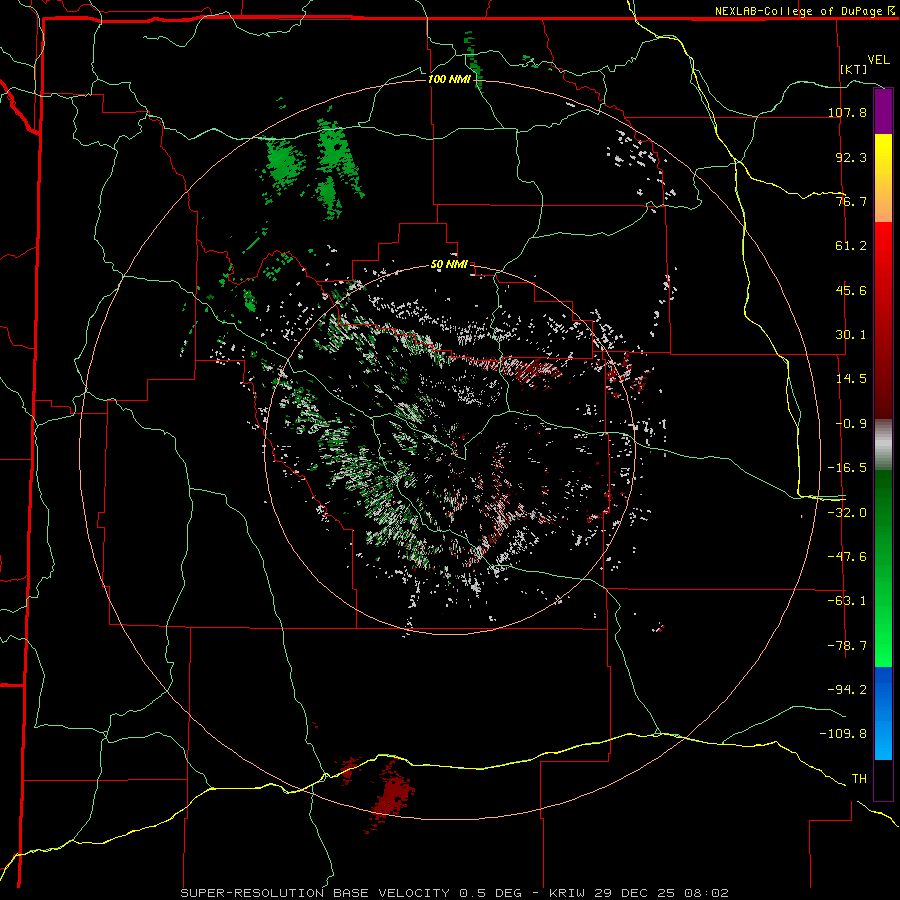This screenshot has width=900, height=900.
Task: Click the -32.0 velocity scale value
Action: pos(847,513)
